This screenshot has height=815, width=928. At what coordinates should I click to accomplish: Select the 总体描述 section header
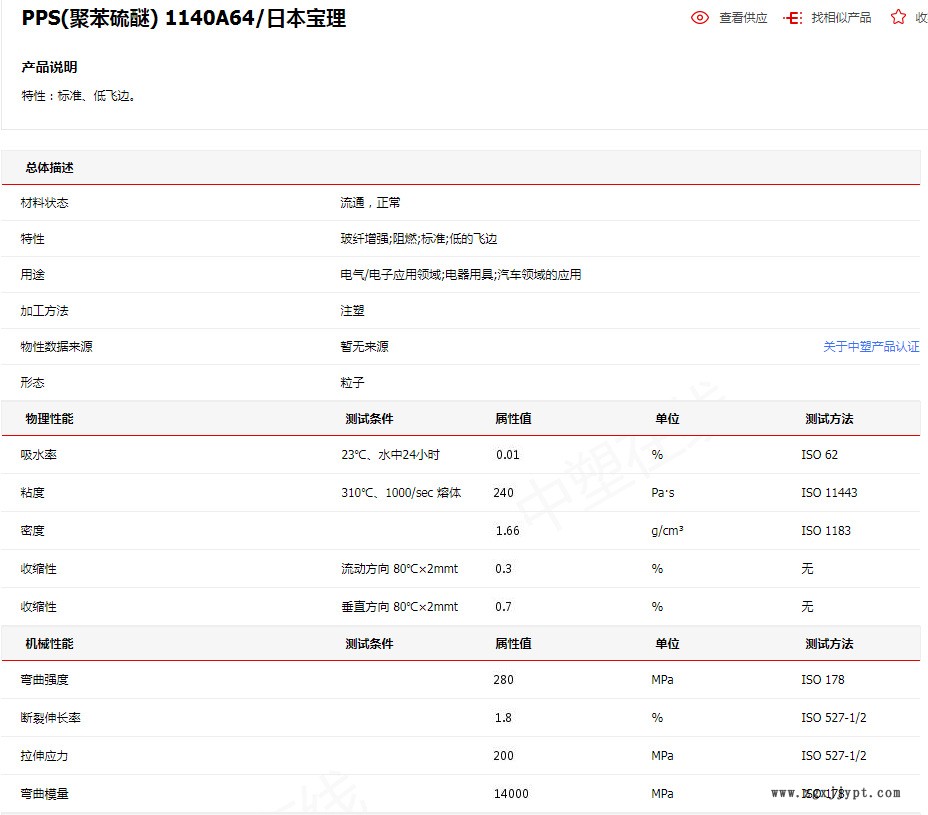click(49, 168)
